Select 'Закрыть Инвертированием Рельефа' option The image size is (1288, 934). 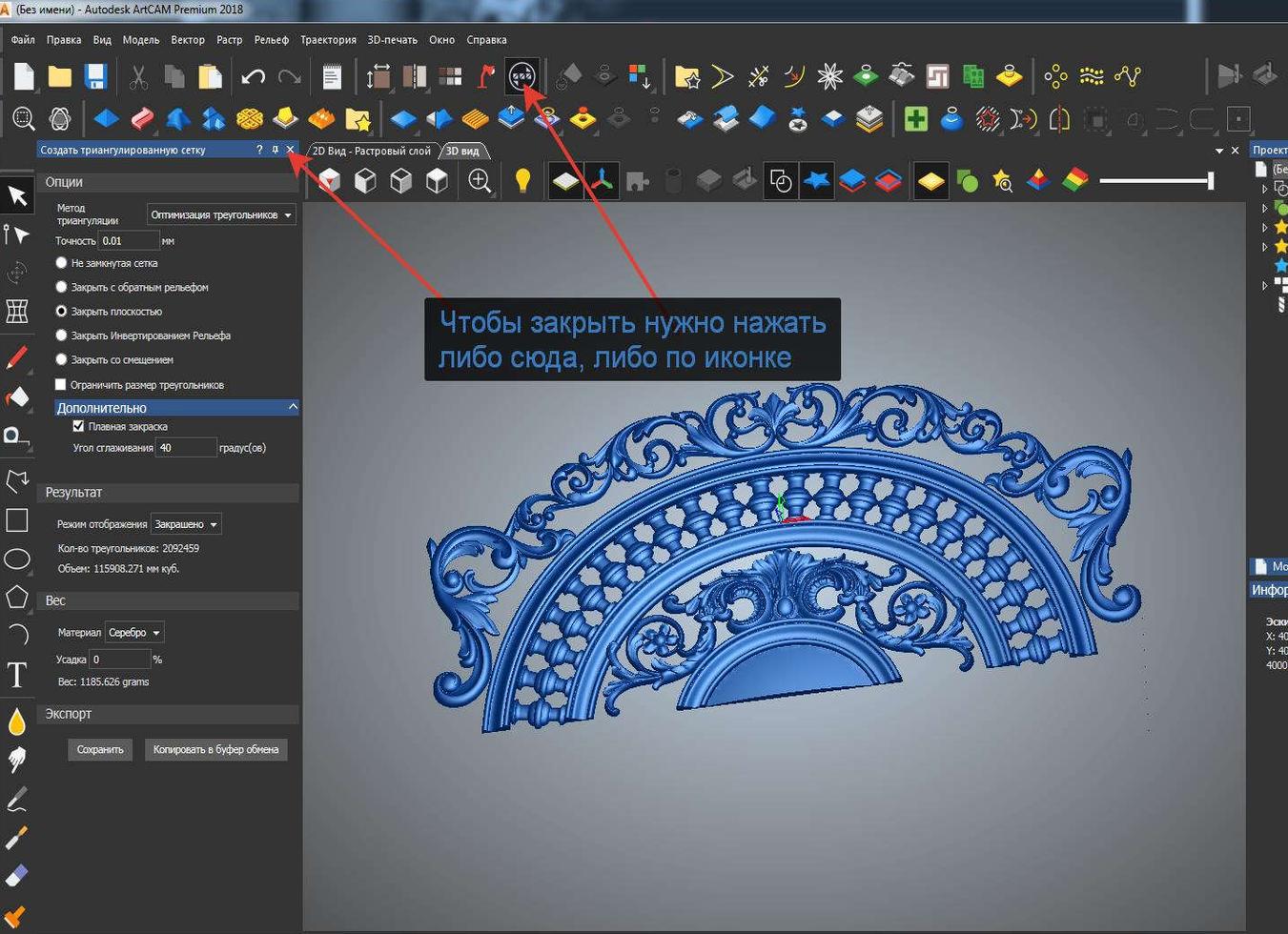(62, 335)
